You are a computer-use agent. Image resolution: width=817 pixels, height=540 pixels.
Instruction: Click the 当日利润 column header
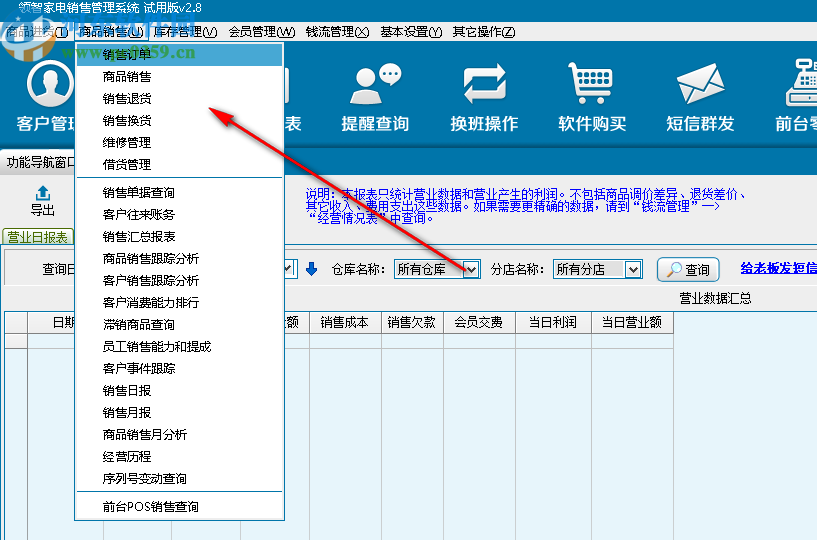553,322
